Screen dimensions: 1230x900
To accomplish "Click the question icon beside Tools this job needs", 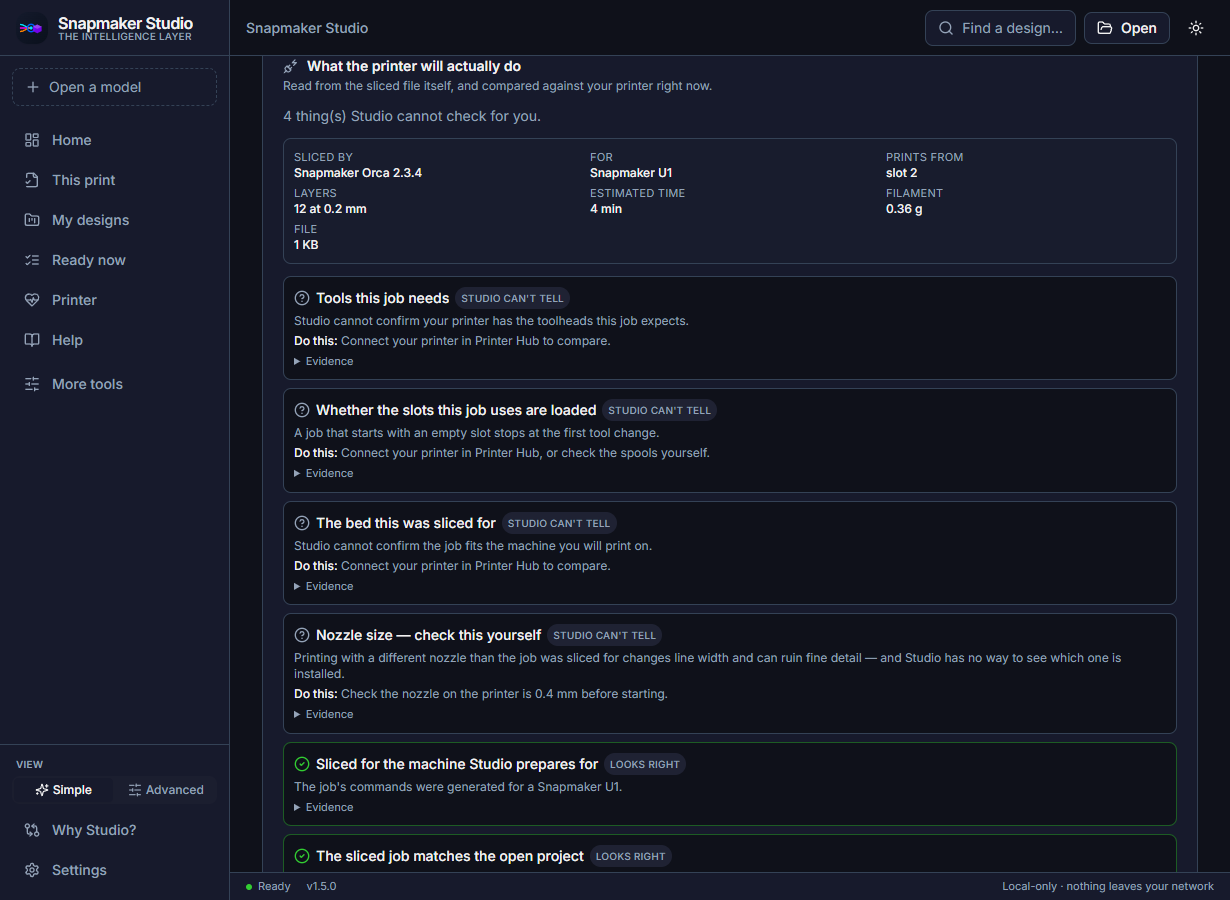I will 302,298.
